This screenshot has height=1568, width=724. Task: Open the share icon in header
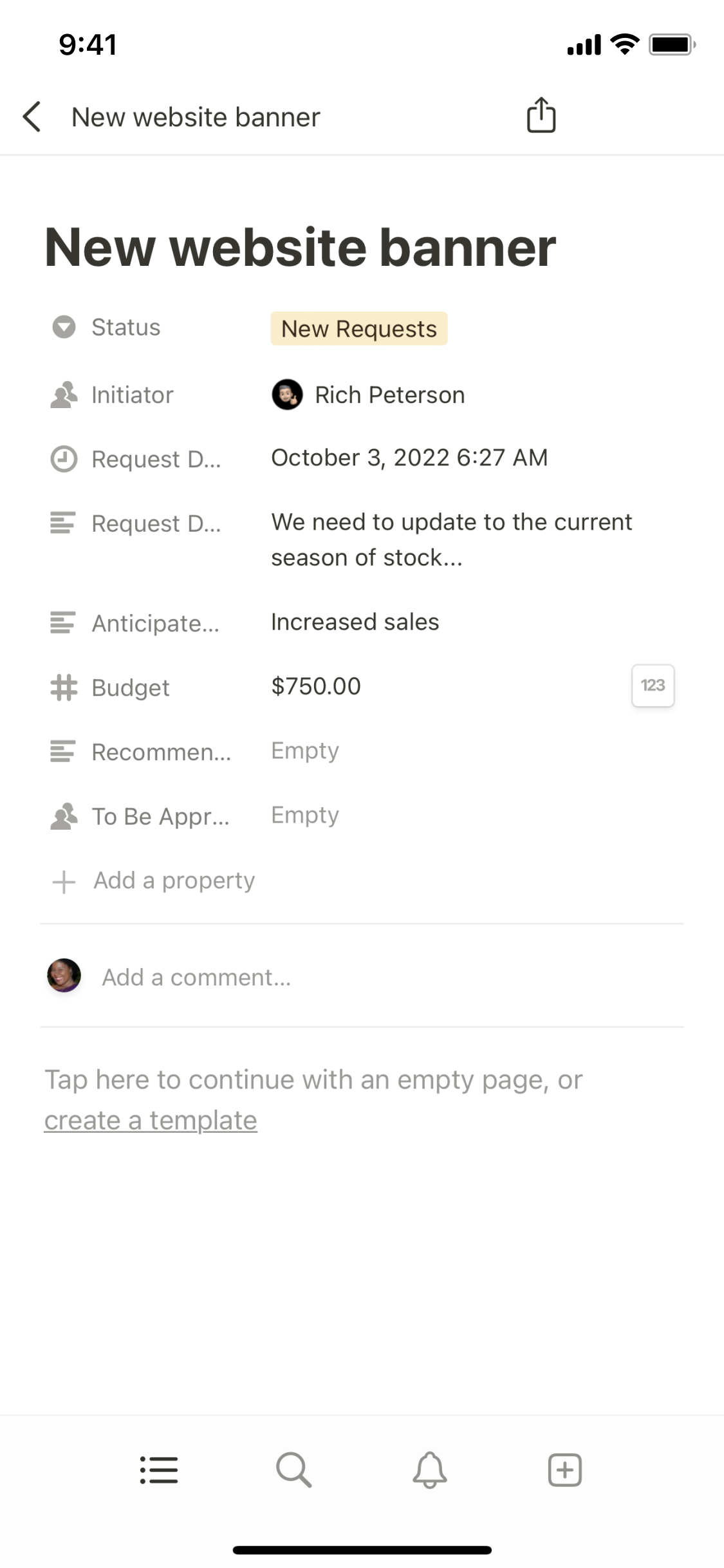[541, 115]
